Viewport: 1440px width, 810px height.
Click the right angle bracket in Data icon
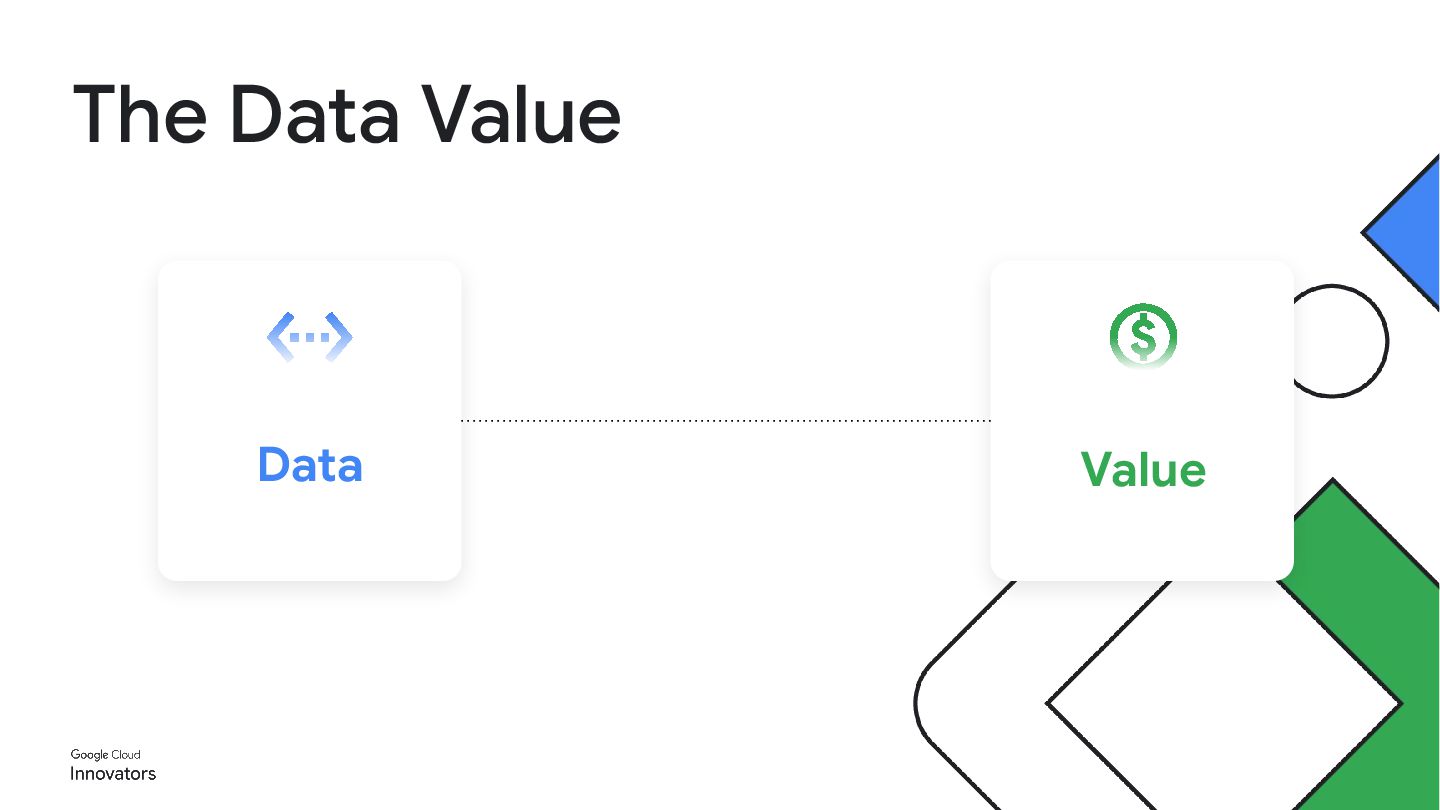pyautogui.click(x=340, y=337)
